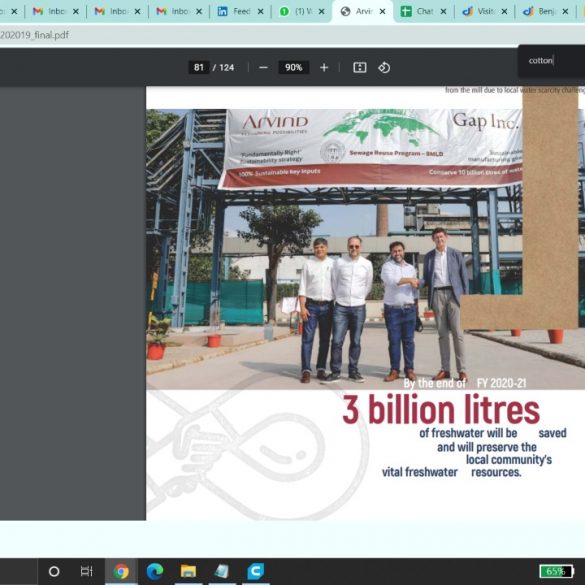This screenshot has height=585, width=585.
Task: Open the blue C app taskbar icon
Action: [x=256, y=571]
